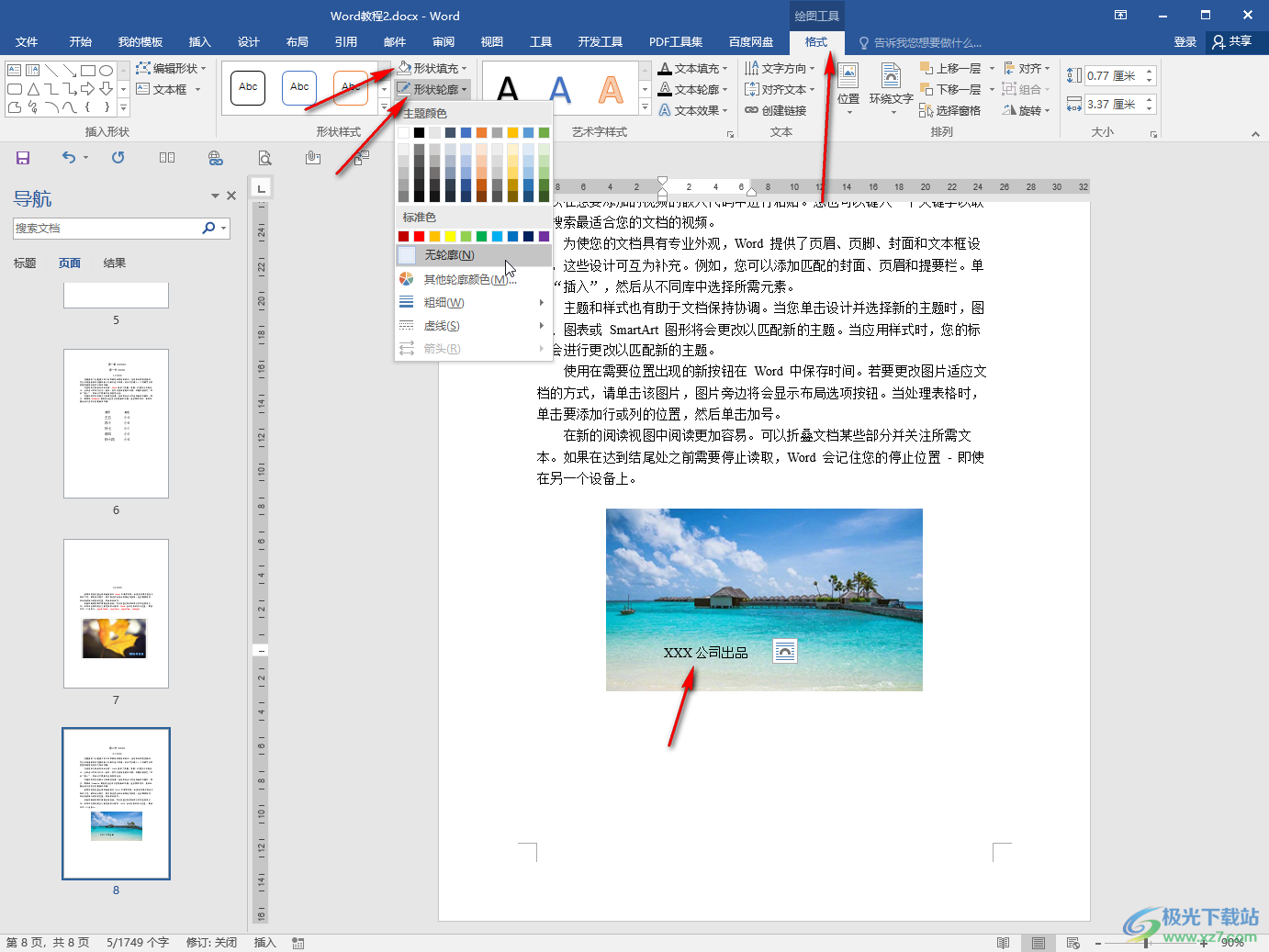The width and height of the screenshot is (1269, 952).
Task: Open the Selection Pane (选择窗格)
Action: pos(950,110)
